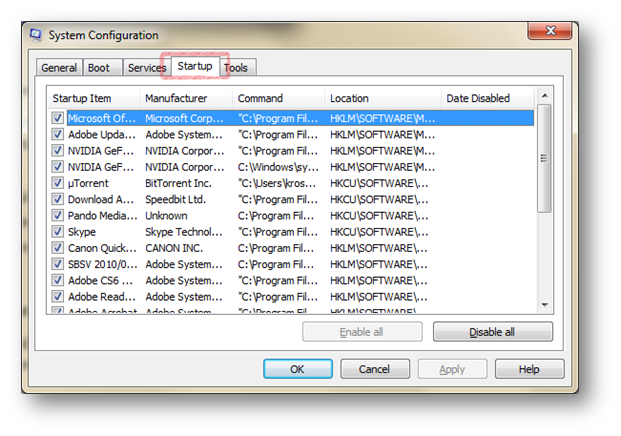Click the "Microsoft Corp..." manufacturer cell
This screenshot has height=436, width=621.
184,118
